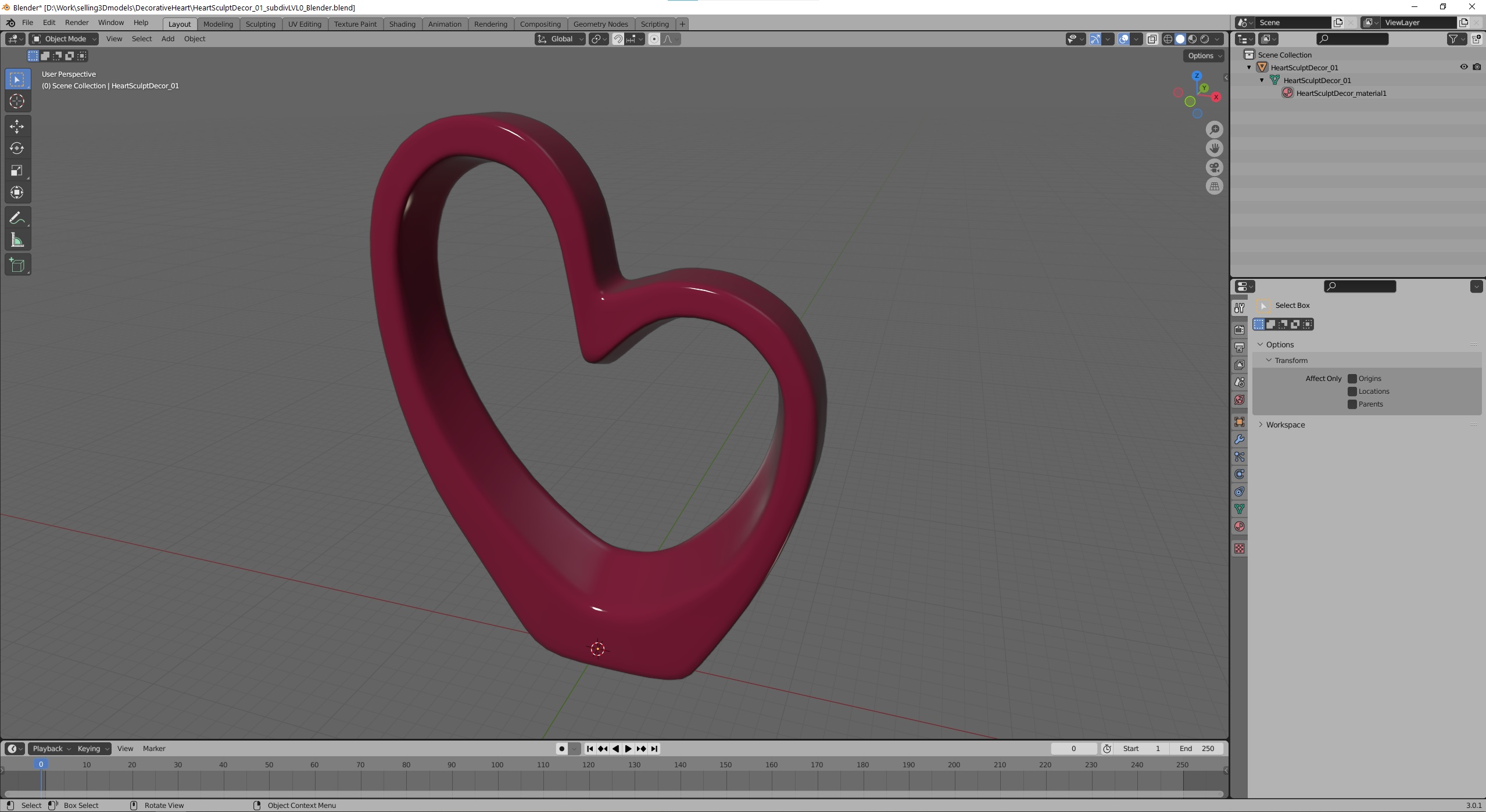Select the Add Cube tool

pos(17,265)
